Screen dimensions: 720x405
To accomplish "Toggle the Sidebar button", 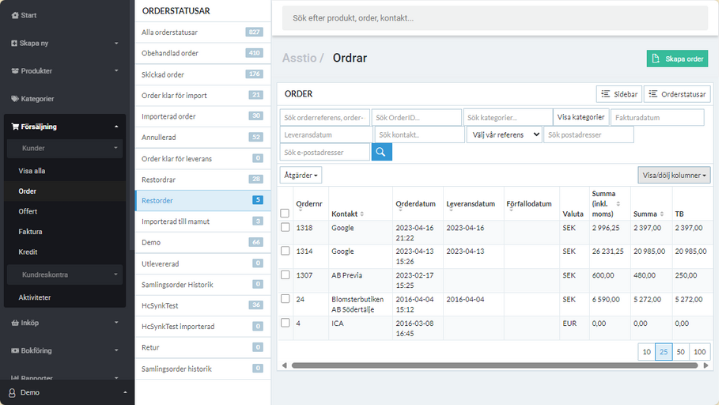I will click(618, 94).
